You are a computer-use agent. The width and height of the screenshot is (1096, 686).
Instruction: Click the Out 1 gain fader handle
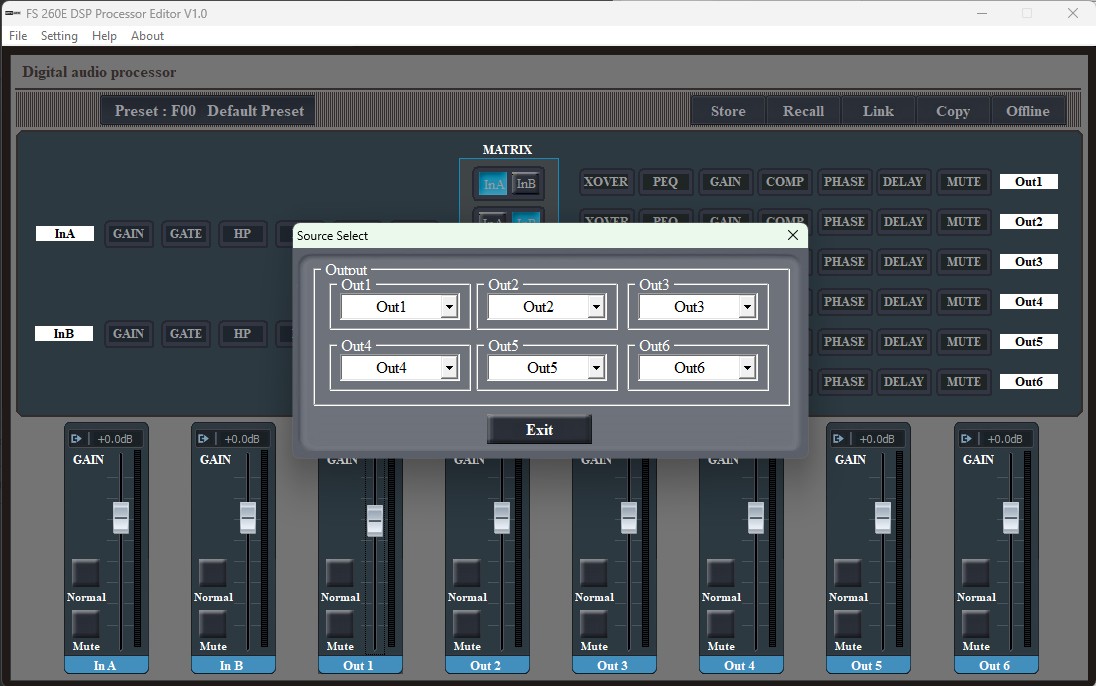[x=375, y=520]
